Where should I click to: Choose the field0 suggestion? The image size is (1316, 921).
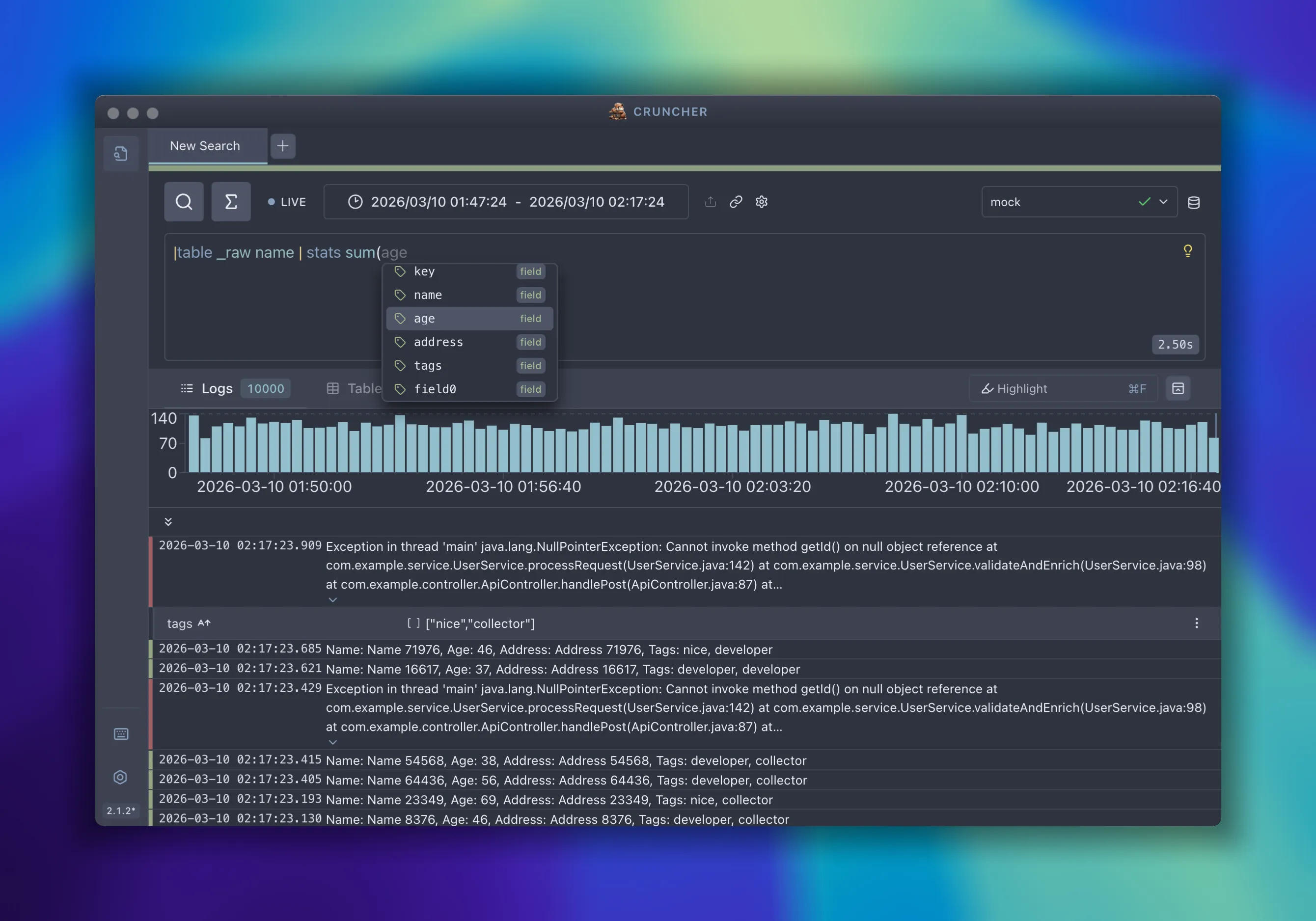click(470, 389)
